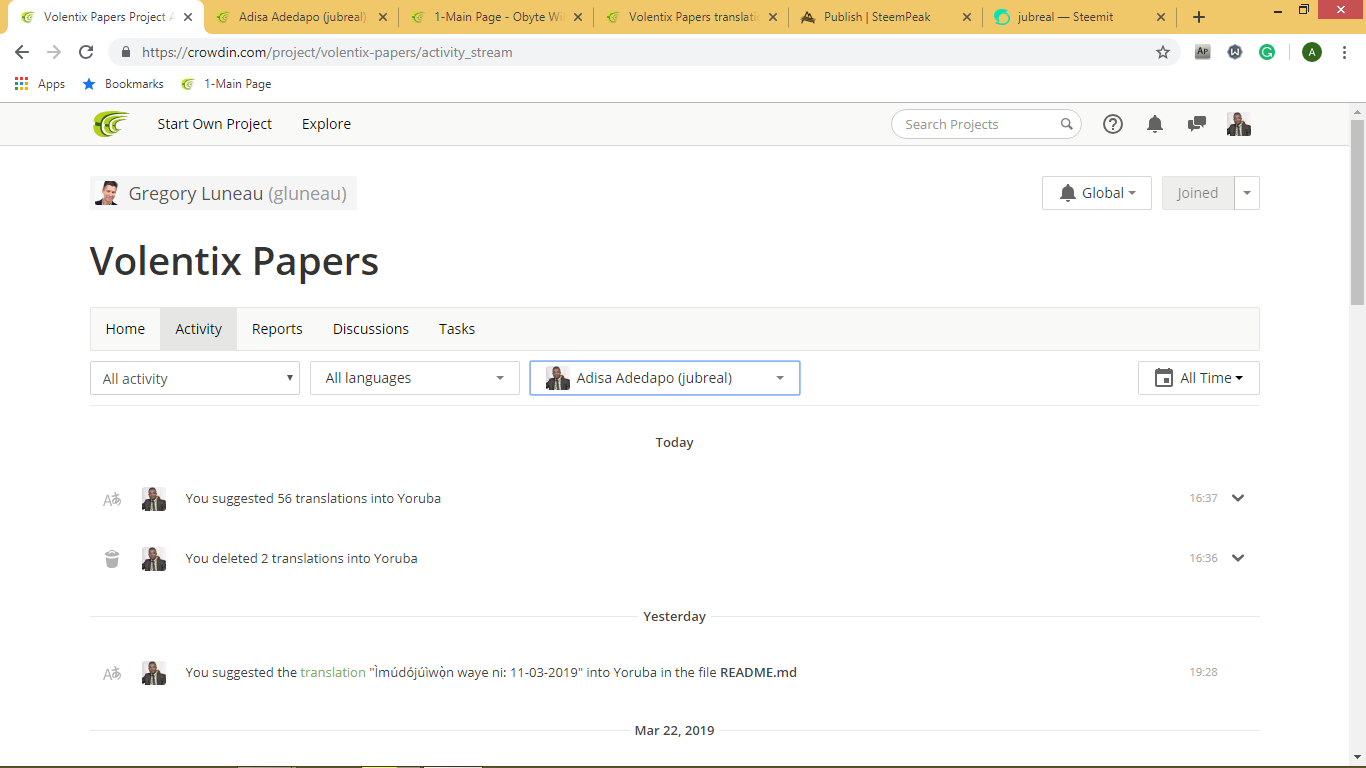Click the Grammarly extension icon

(1267, 52)
